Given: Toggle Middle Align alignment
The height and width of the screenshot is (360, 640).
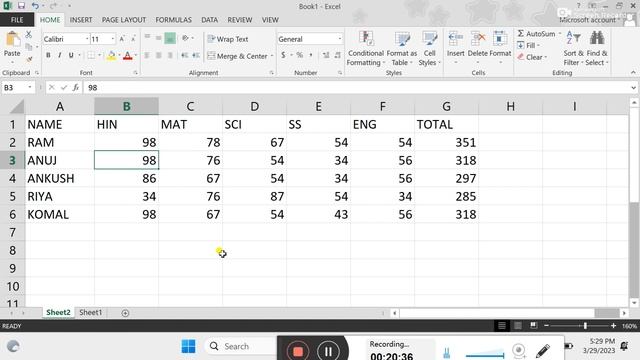Looking at the screenshot, I should click(158, 39).
